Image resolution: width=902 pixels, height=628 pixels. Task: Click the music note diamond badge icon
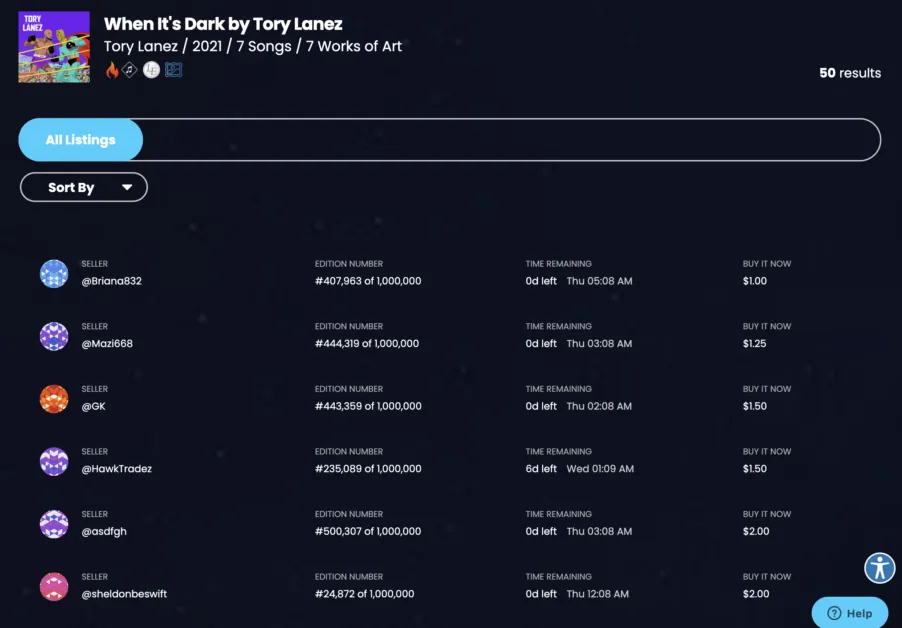point(130,70)
